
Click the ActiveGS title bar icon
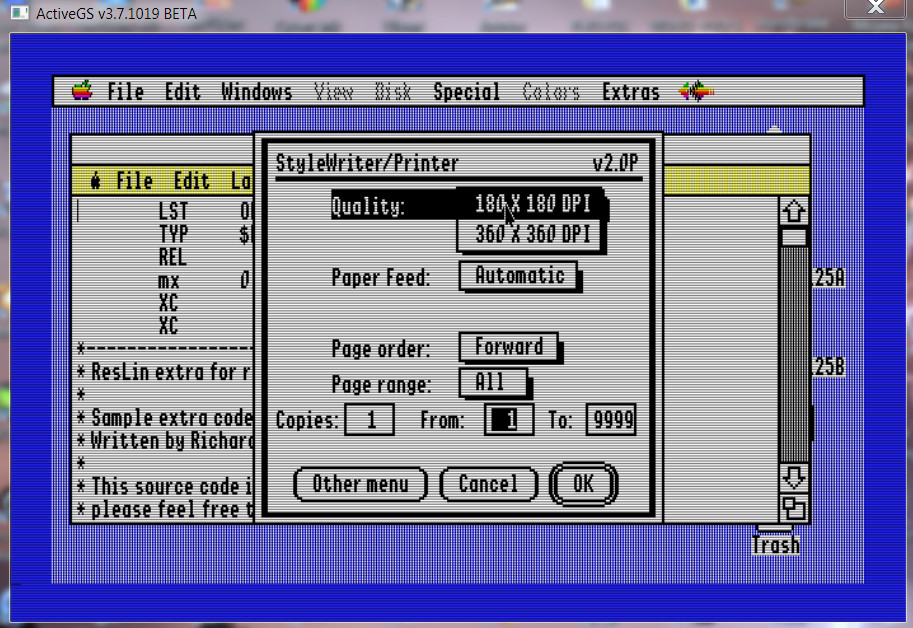click(x=19, y=13)
